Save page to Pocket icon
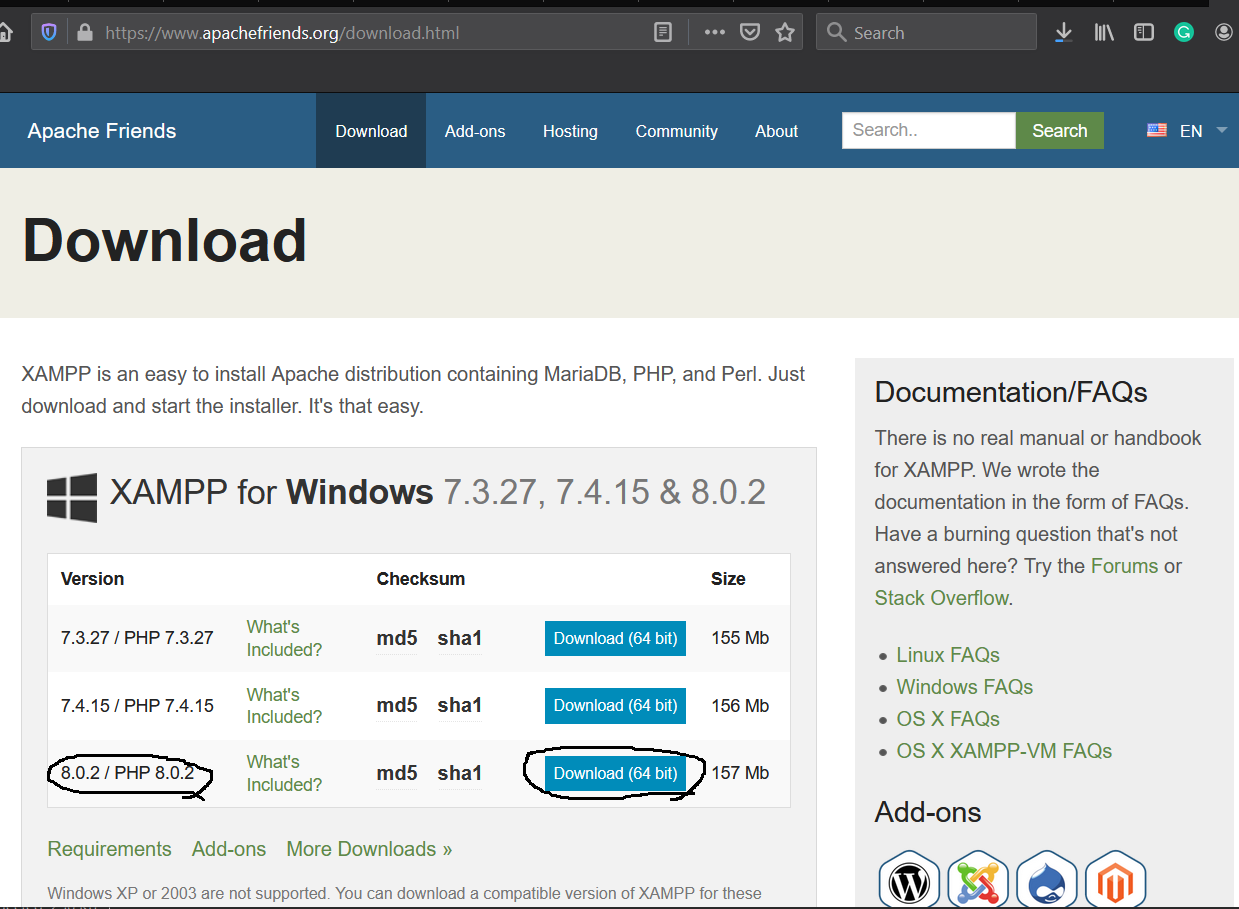 tap(750, 32)
